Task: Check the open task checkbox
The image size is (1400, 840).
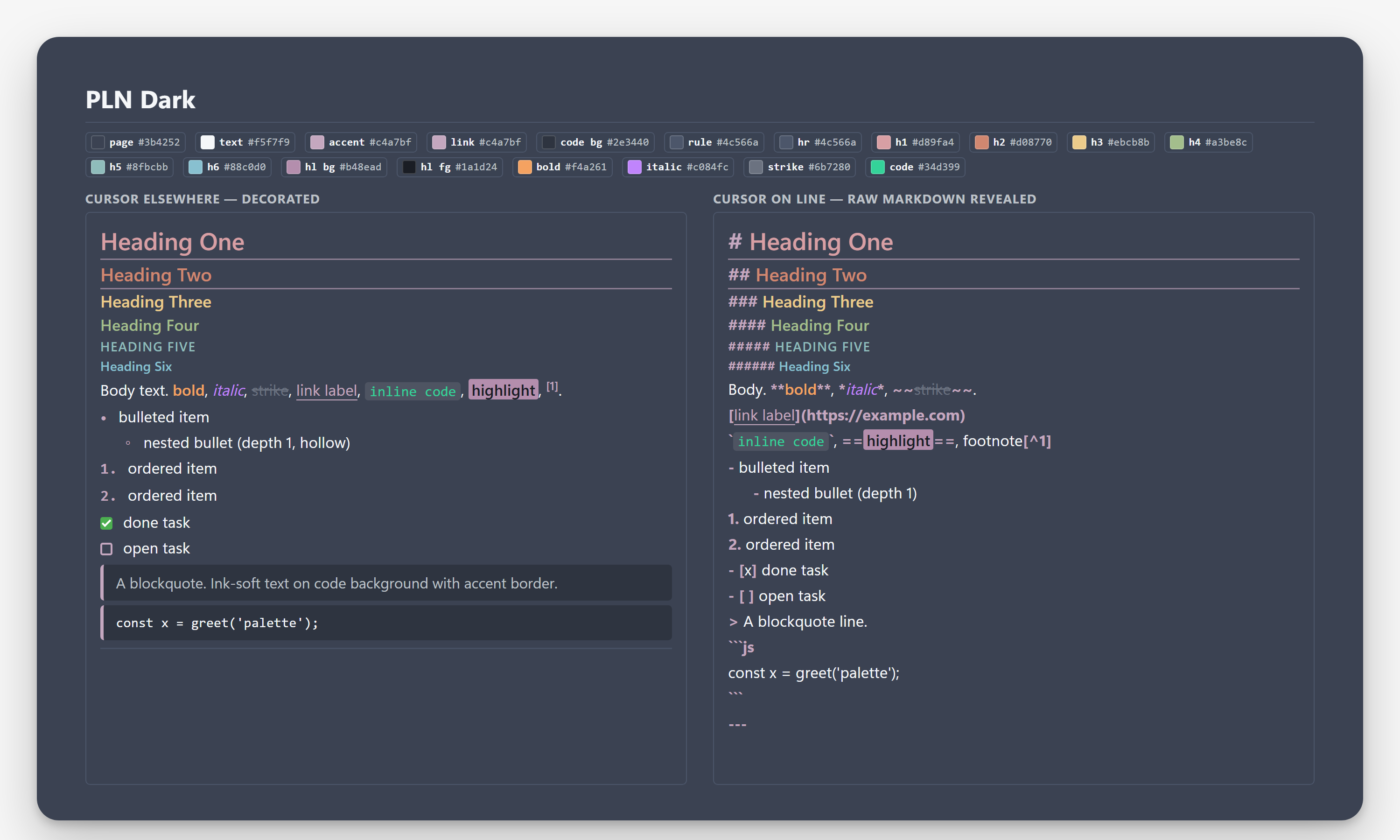Action: pos(106,548)
